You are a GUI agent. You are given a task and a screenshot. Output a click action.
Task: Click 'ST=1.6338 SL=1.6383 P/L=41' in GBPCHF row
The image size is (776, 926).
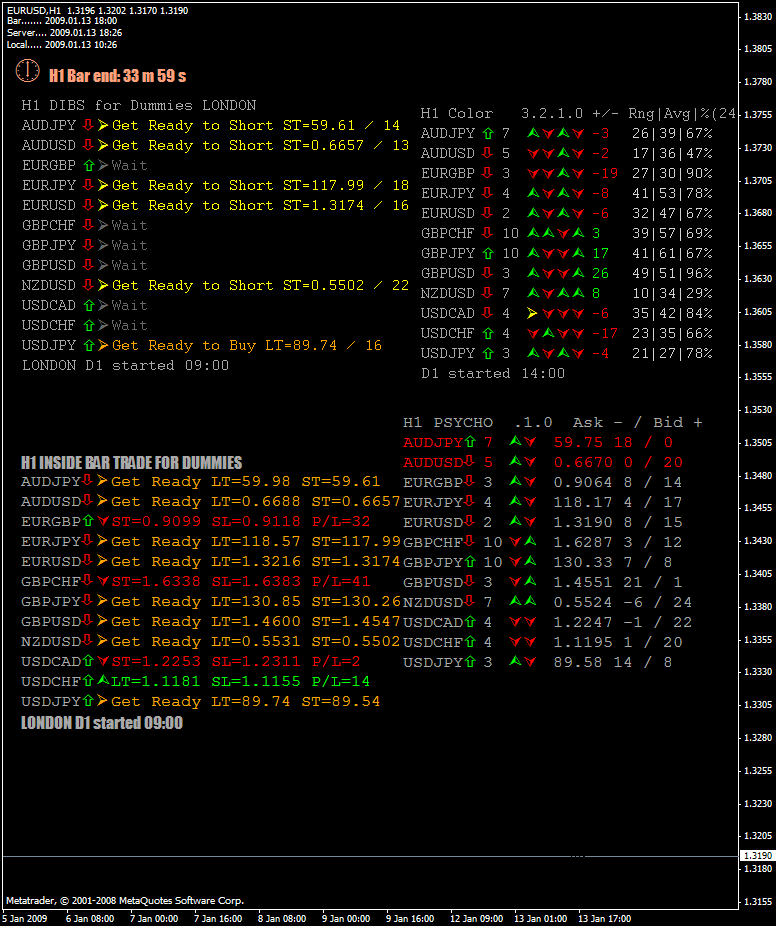[x=240, y=581]
